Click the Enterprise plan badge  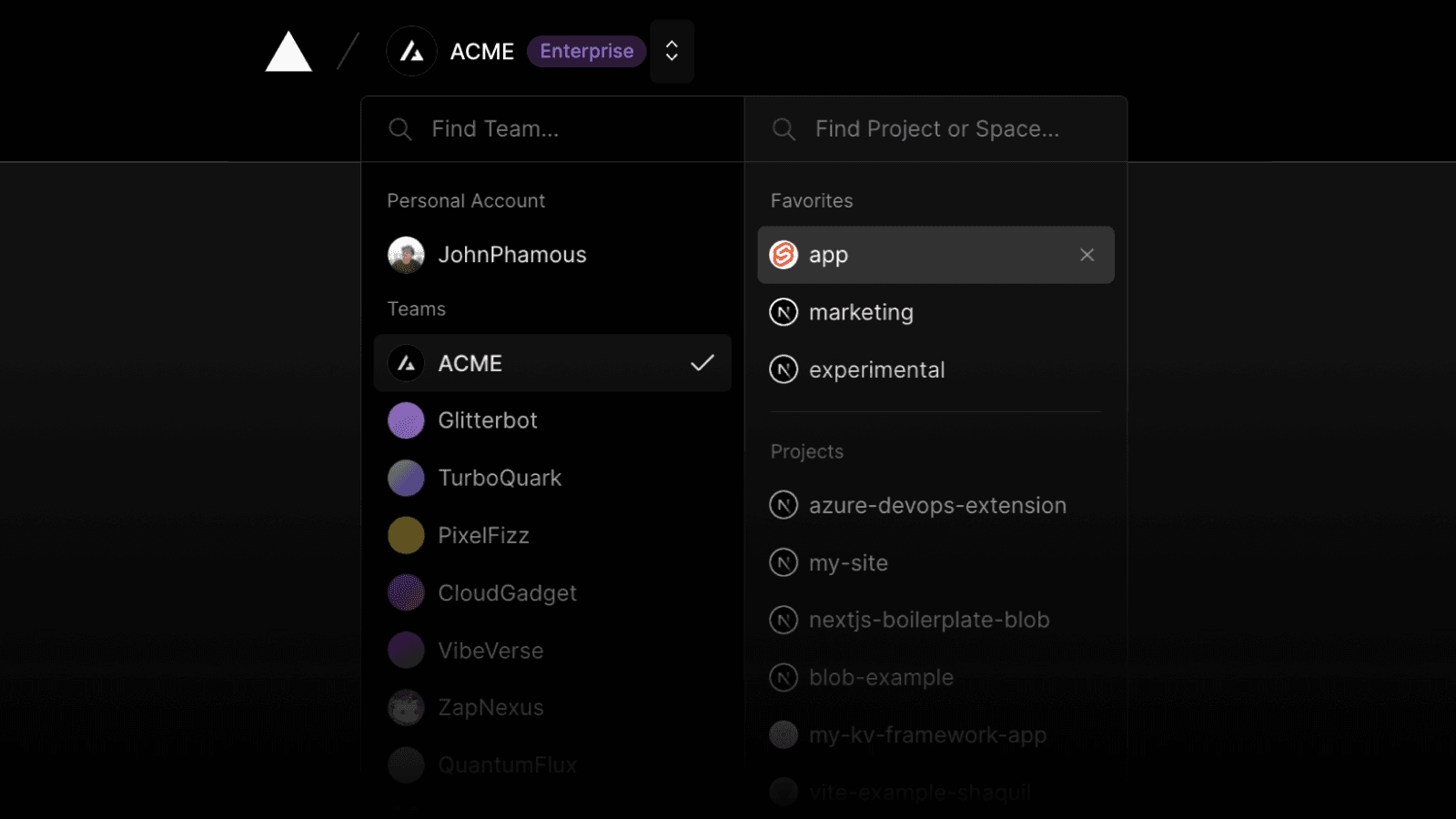(586, 51)
